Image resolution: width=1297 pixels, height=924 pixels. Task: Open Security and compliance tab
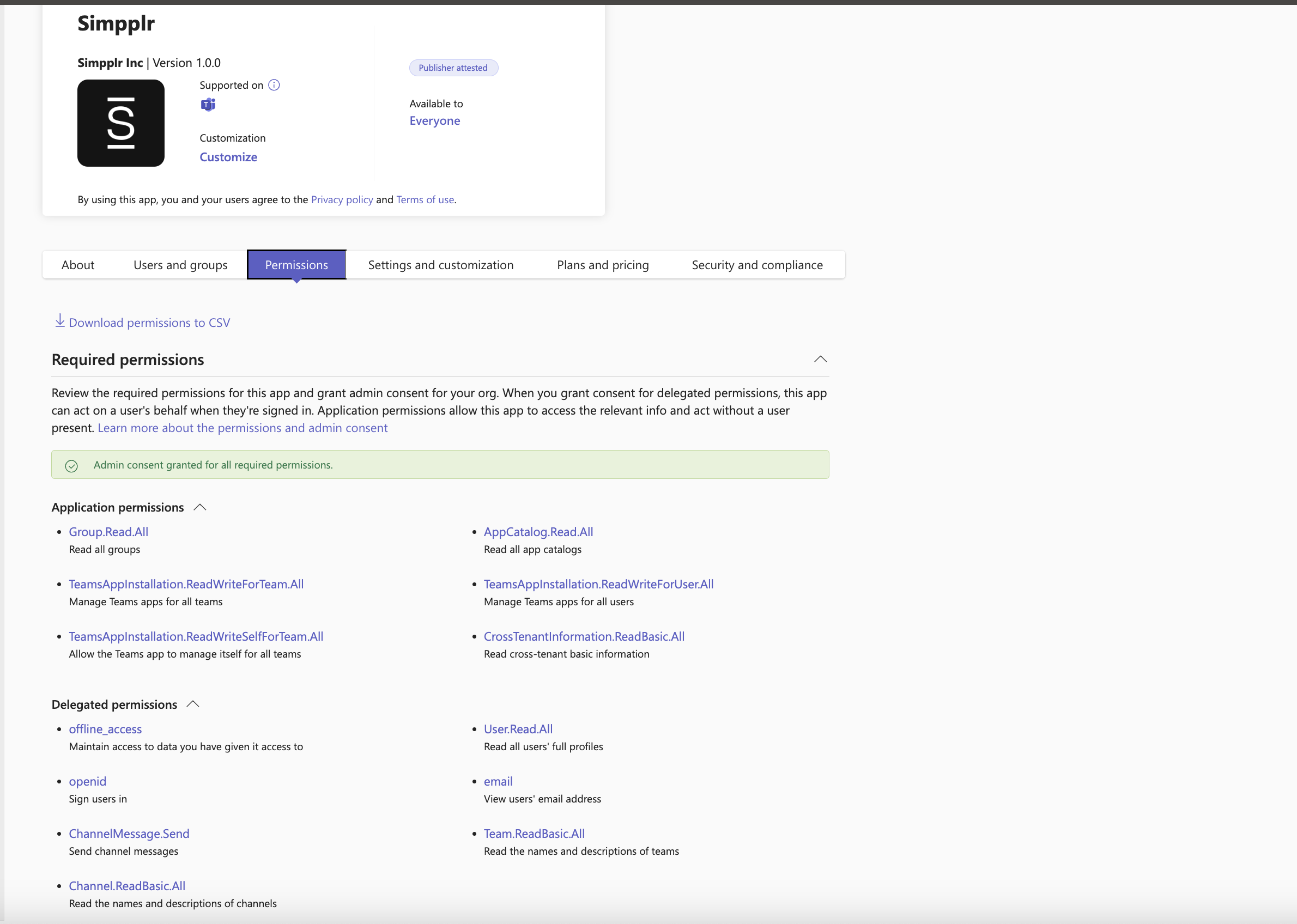pos(757,265)
